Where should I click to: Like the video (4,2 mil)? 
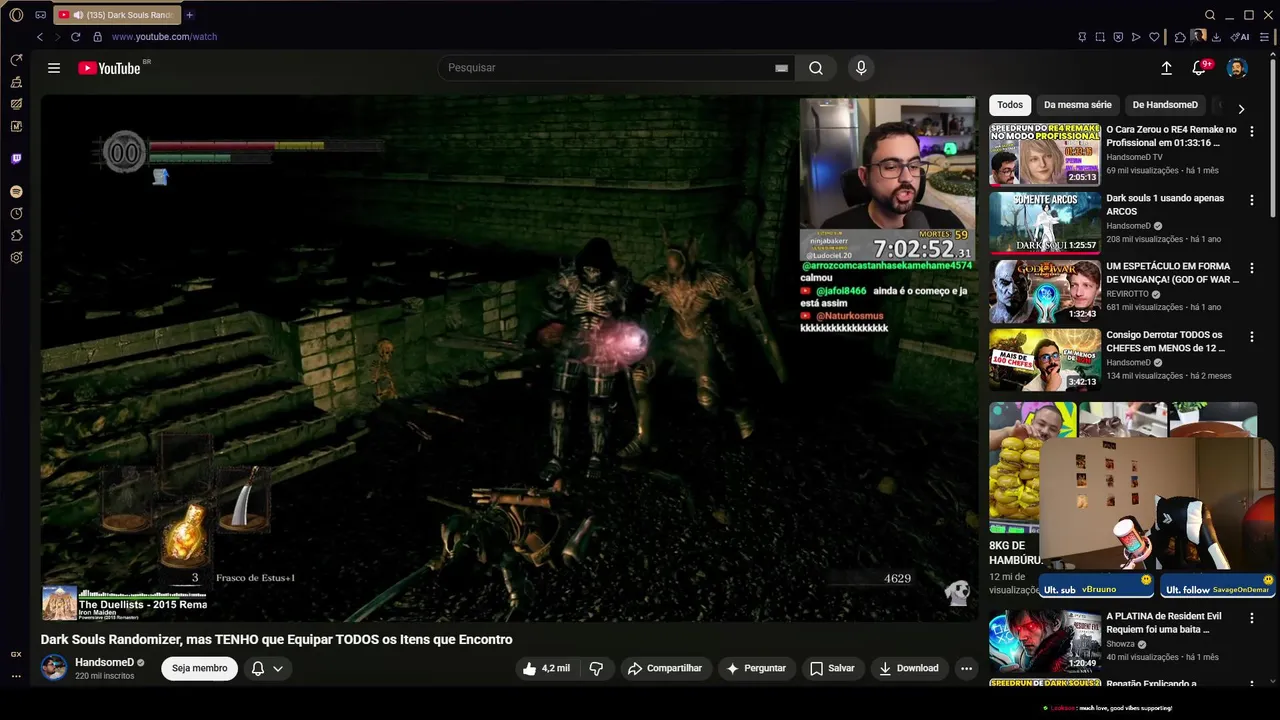(x=545, y=668)
